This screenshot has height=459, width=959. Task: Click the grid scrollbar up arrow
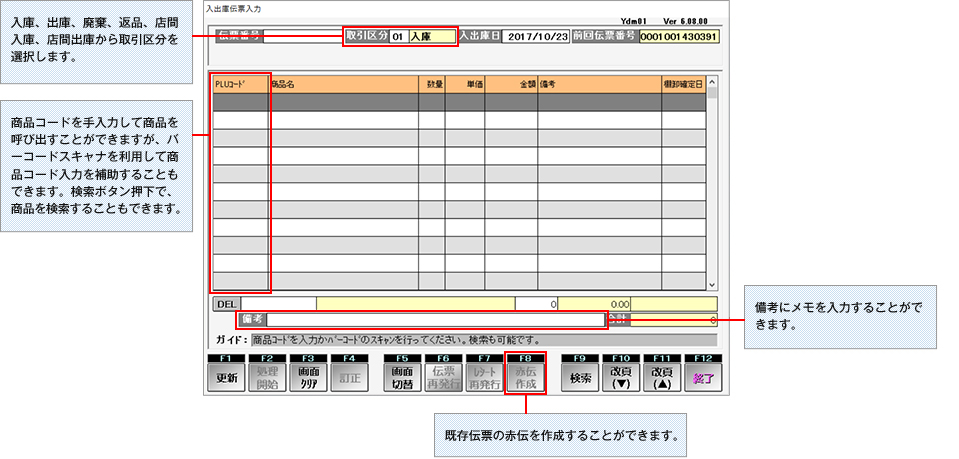click(712, 83)
